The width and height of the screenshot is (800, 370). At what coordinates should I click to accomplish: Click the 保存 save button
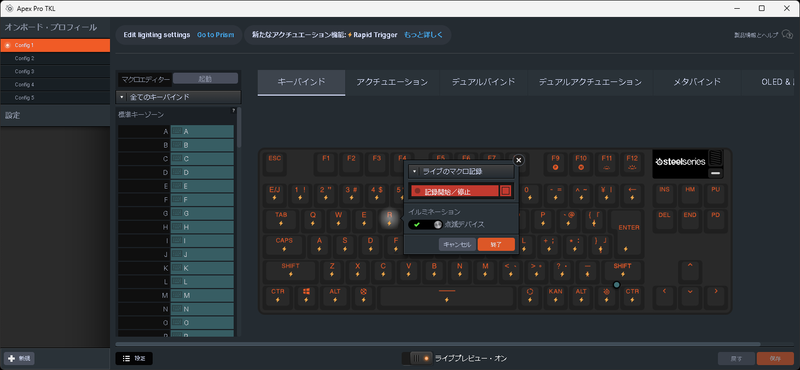[x=776, y=358]
